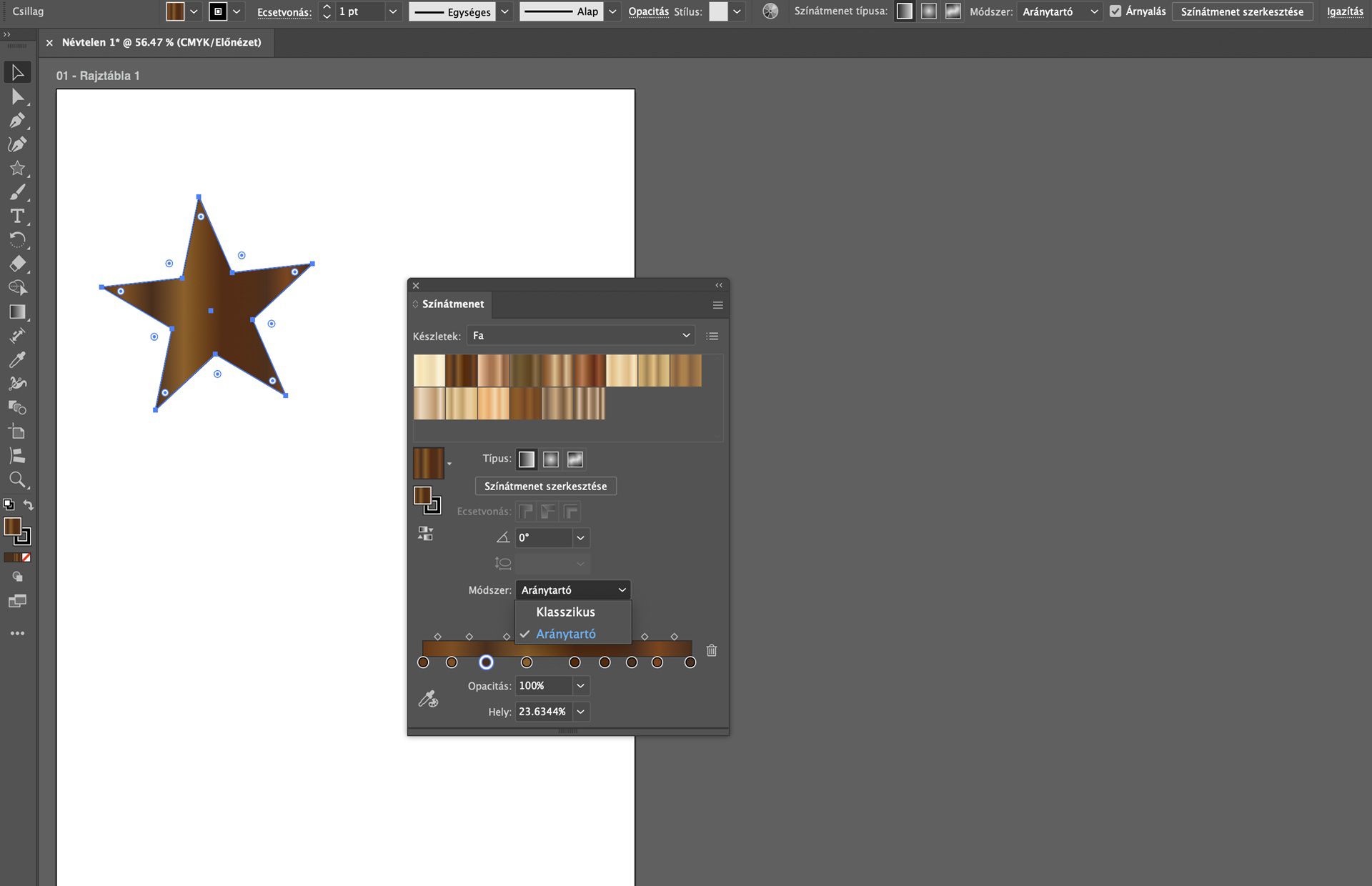Select the freeform gradient type in panel
The width and height of the screenshot is (1372, 886).
575,459
